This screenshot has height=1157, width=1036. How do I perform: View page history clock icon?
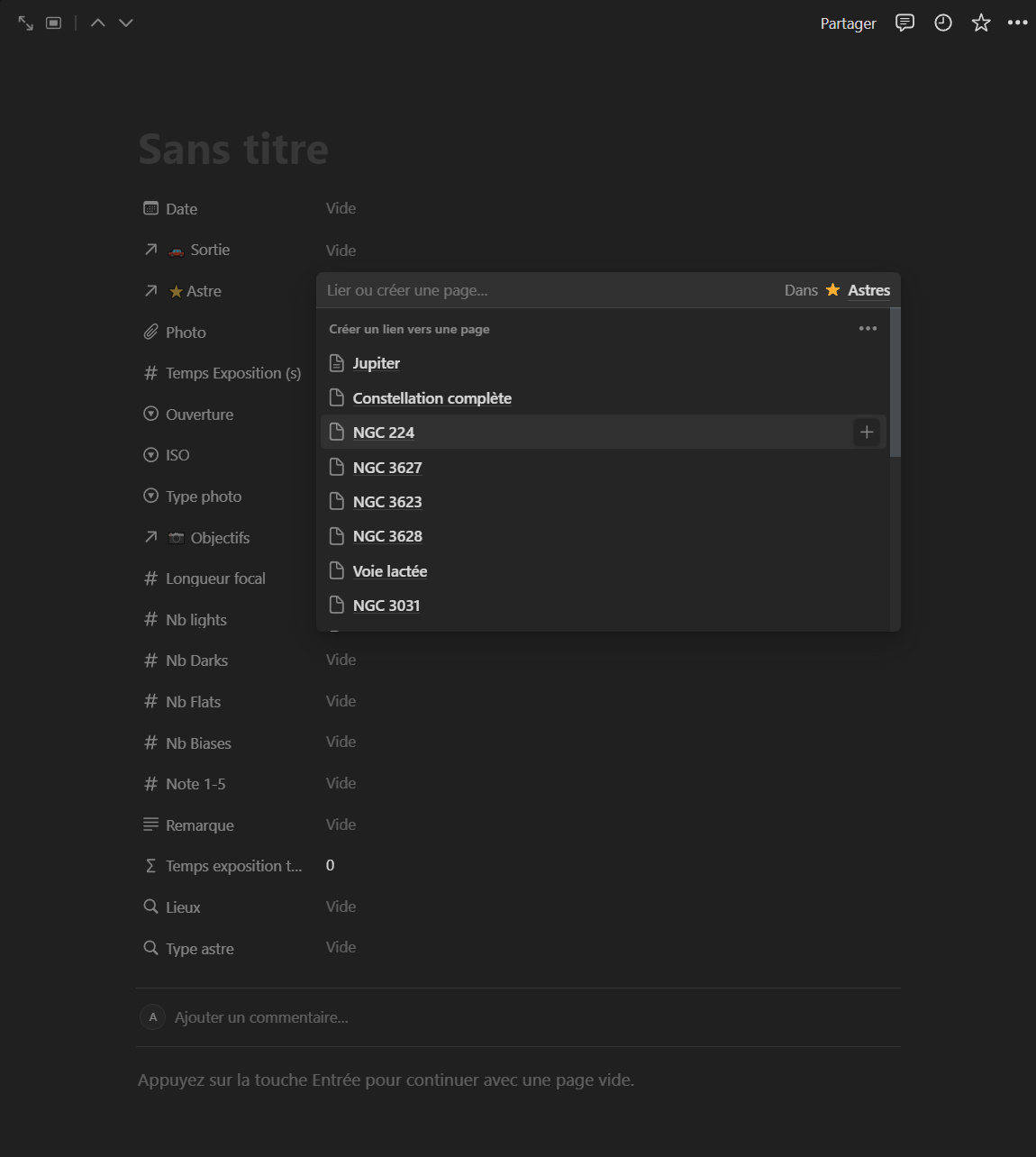(943, 23)
